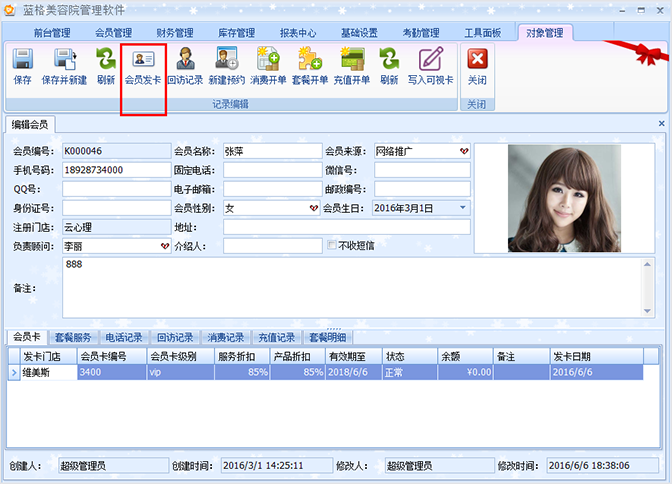The width and height of the screenshot is (672, 484).
Task: Click the 保存 (Save) toolbar icon
Action: pos(22,65)
